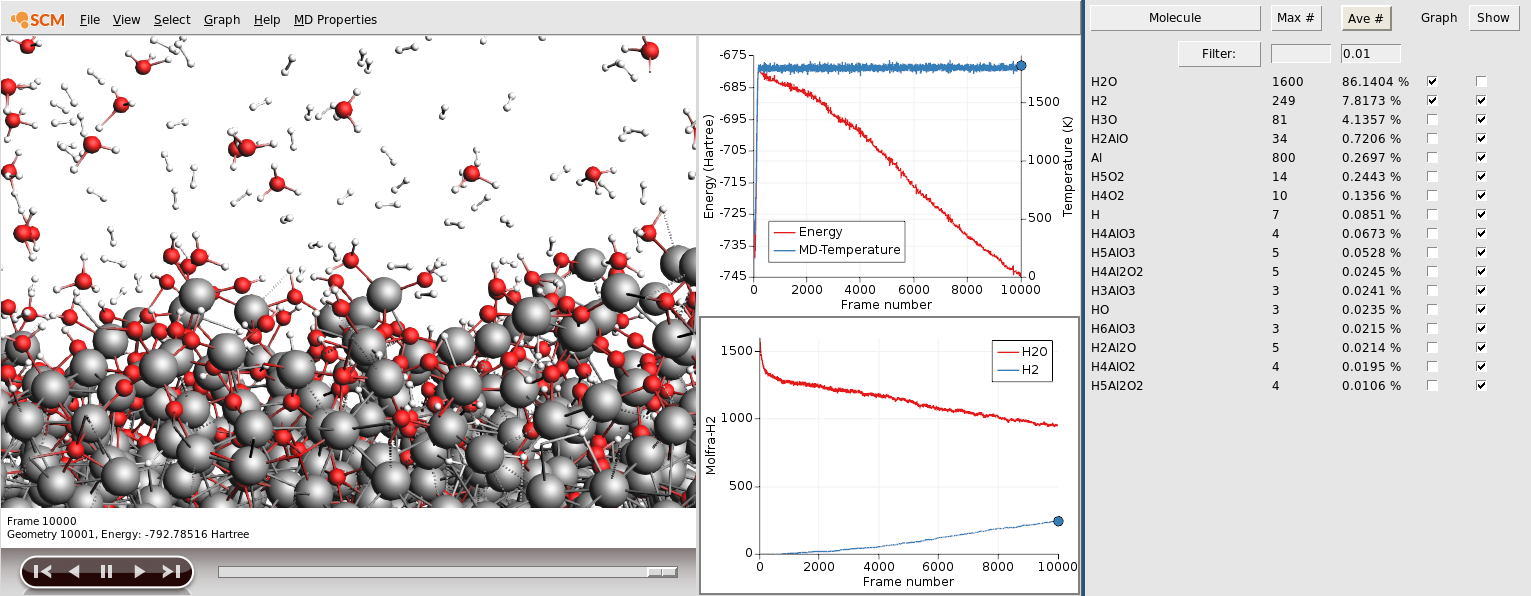
Task: Uncheck the Show checkbox for H4O2
Action: 1481,196
